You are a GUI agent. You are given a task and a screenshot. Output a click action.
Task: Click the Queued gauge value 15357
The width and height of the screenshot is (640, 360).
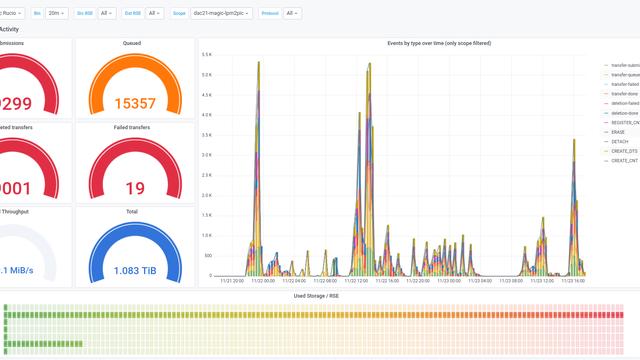click(x=135, y=104)
